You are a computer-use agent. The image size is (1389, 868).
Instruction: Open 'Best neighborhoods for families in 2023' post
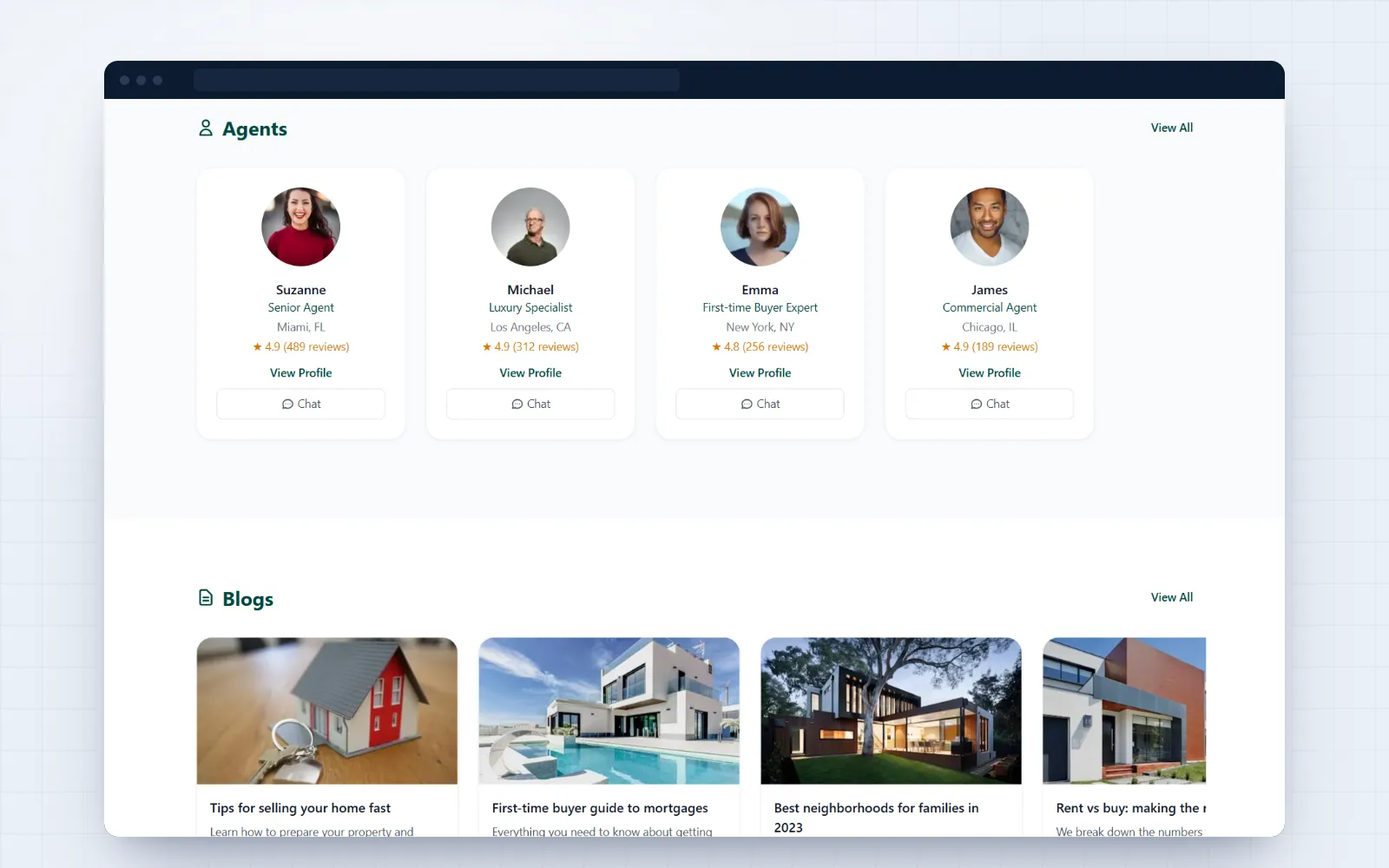(876, 818)
